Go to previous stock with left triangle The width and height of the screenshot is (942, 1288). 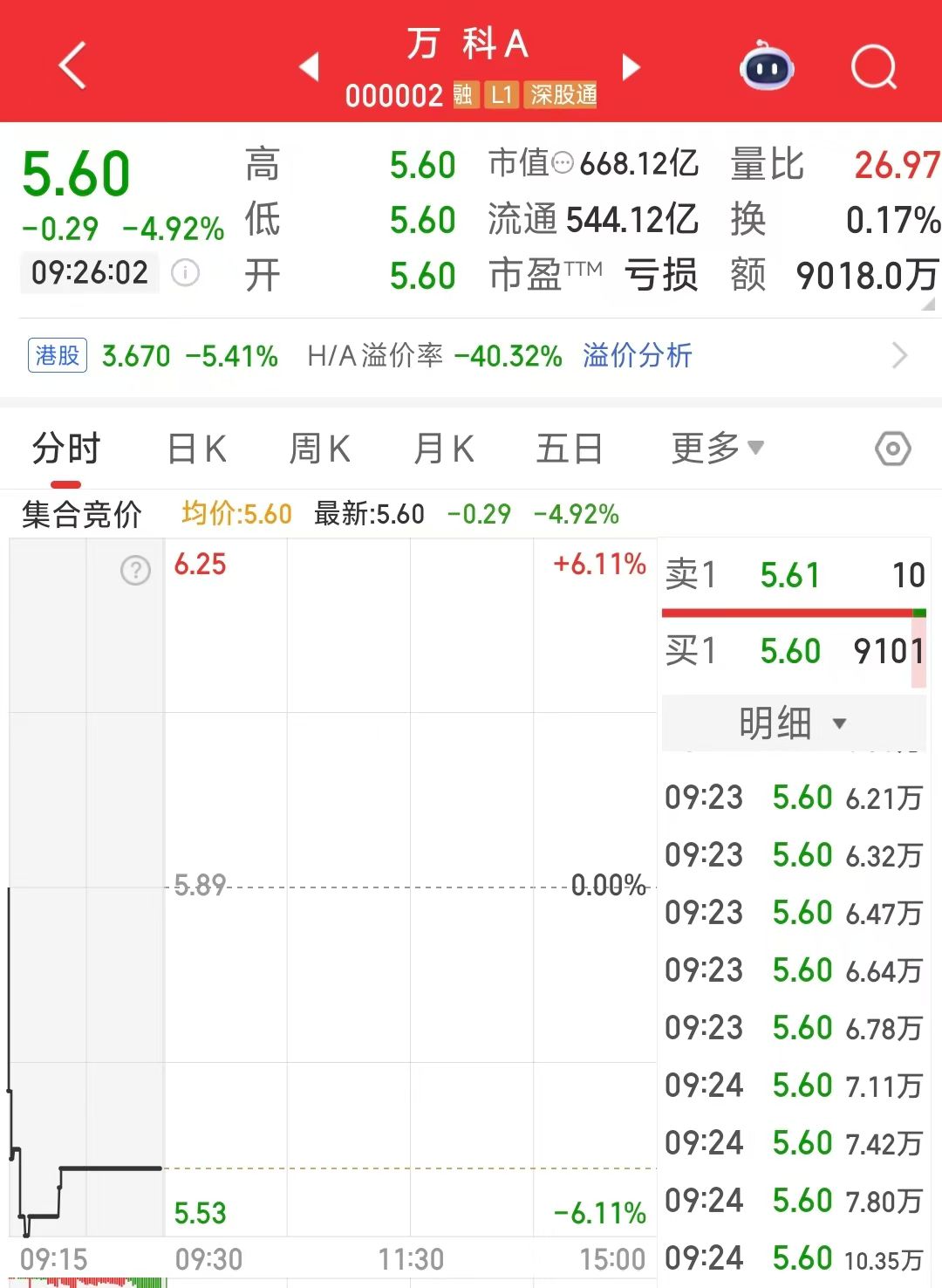[x=309, y=66]
